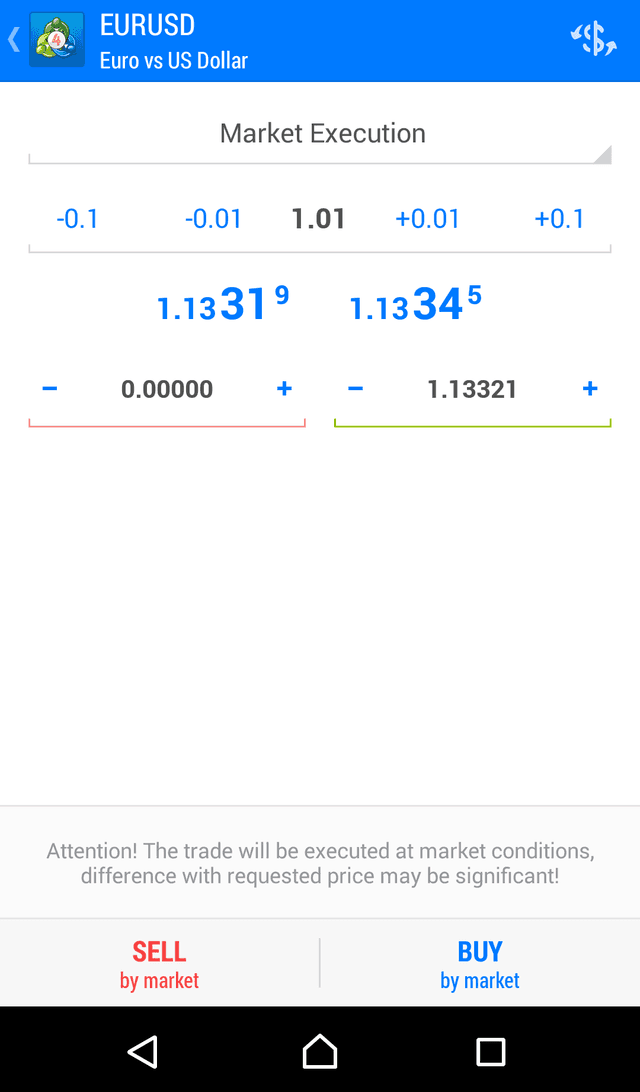Execute BUY by market

(x=479, y=961)
